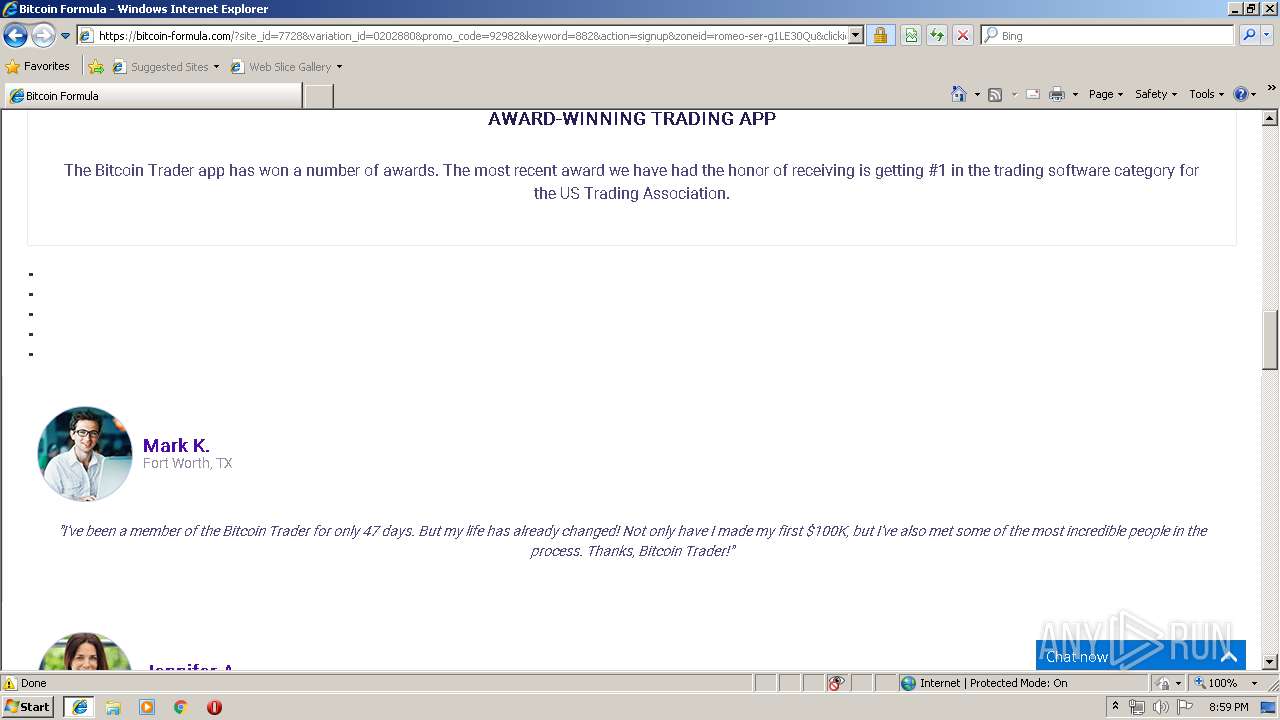The height and width of the screenshot is (720, 1280).
Task: Click the InPrivate filtering blocked icon in status bar
Action: coord(836,683)
